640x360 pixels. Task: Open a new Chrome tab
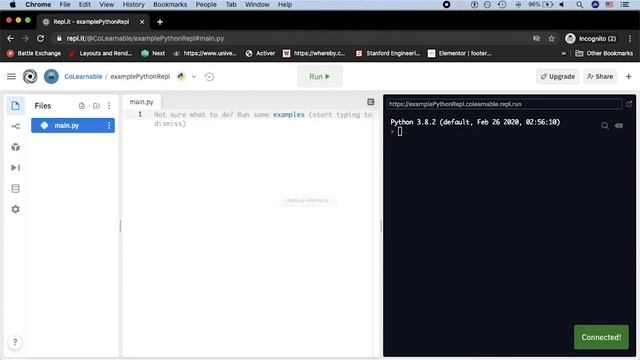[x=160, y=22]
